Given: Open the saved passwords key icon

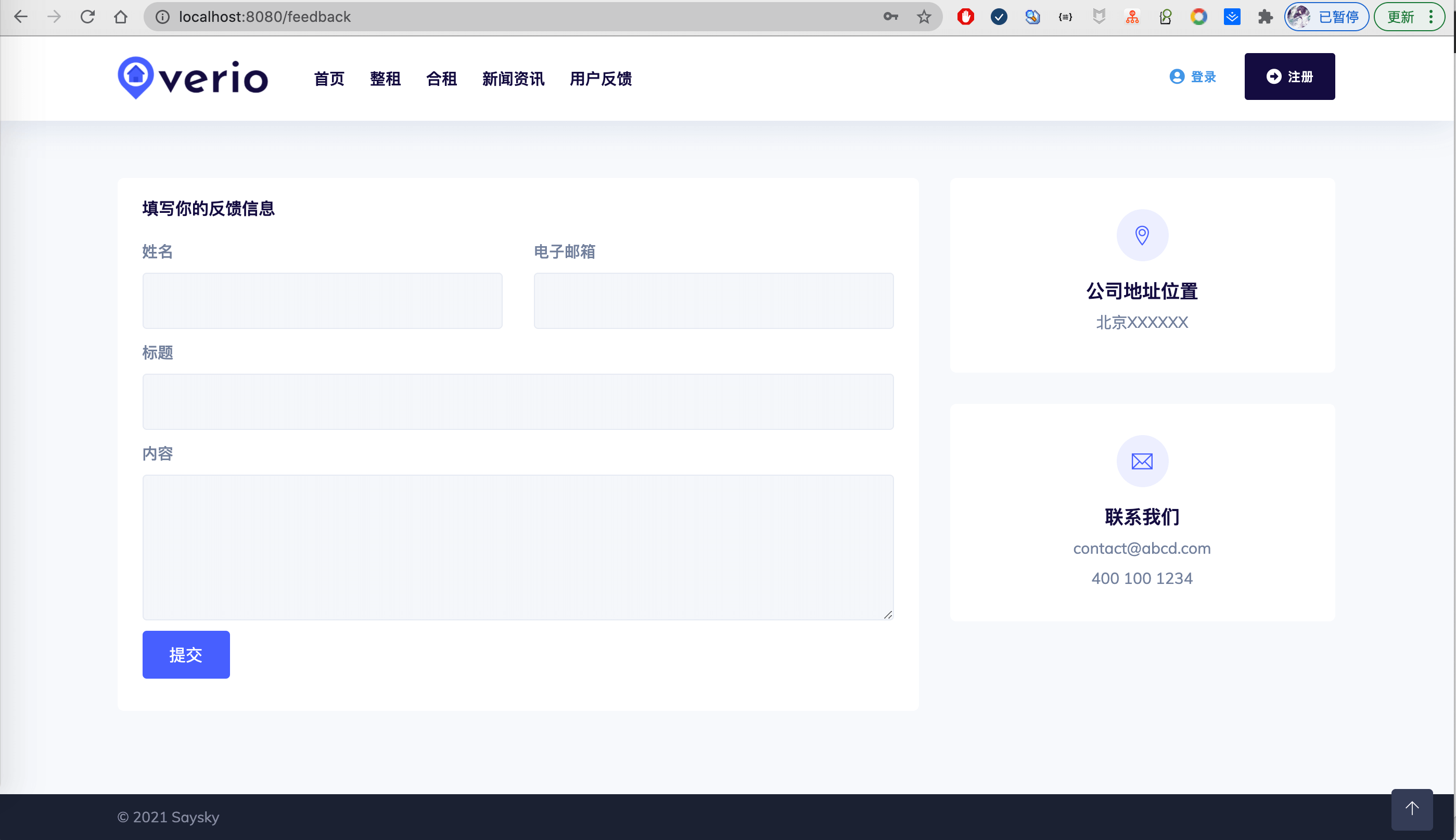Looking at the screenshot, I should 890,17.
